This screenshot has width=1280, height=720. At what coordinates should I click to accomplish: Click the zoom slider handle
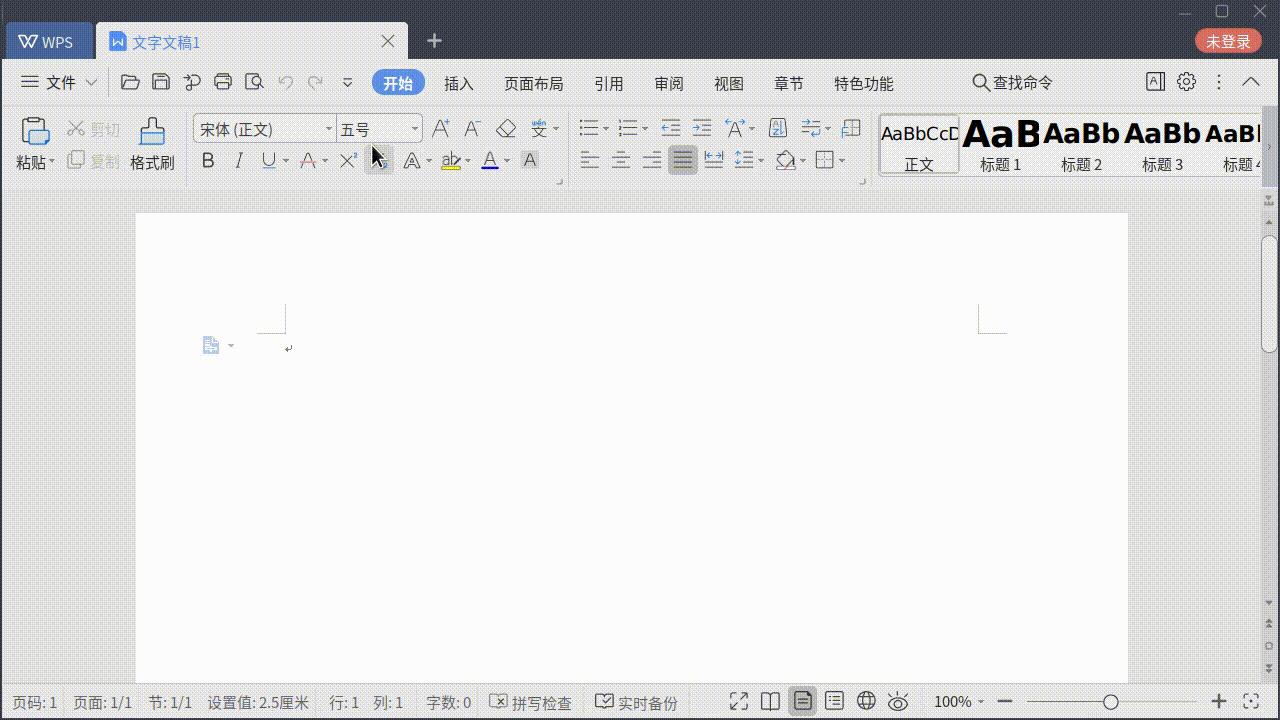click(x=1110, y=702)
